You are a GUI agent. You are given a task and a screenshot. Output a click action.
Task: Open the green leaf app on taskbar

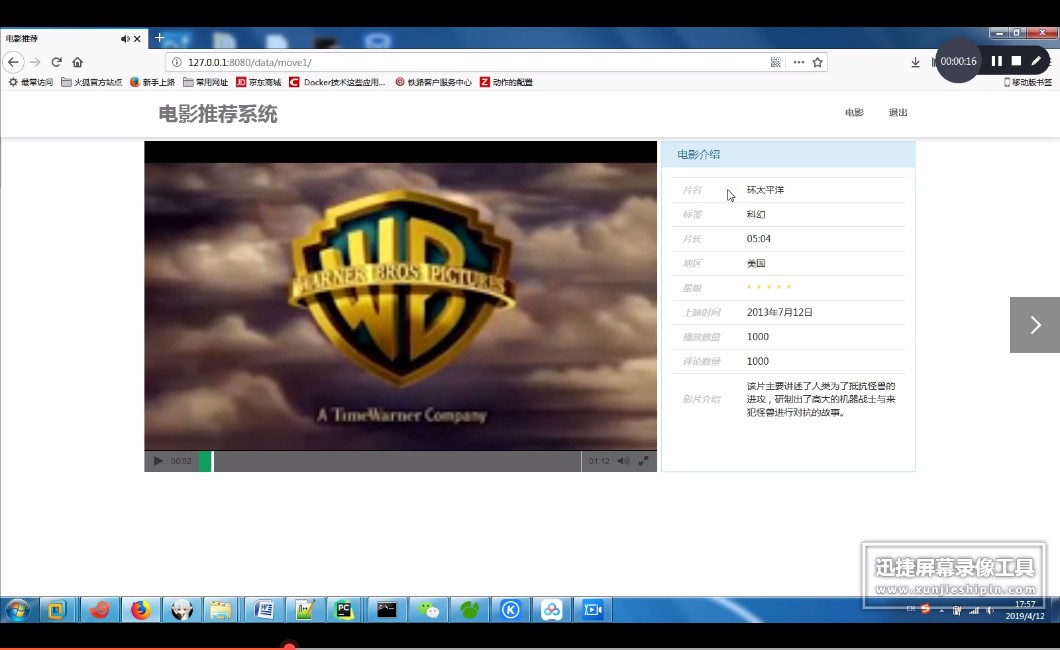469,610
